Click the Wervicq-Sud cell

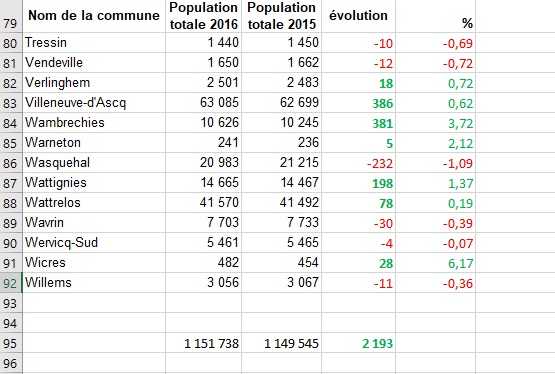pyautogui.click(x=94, y=243)
